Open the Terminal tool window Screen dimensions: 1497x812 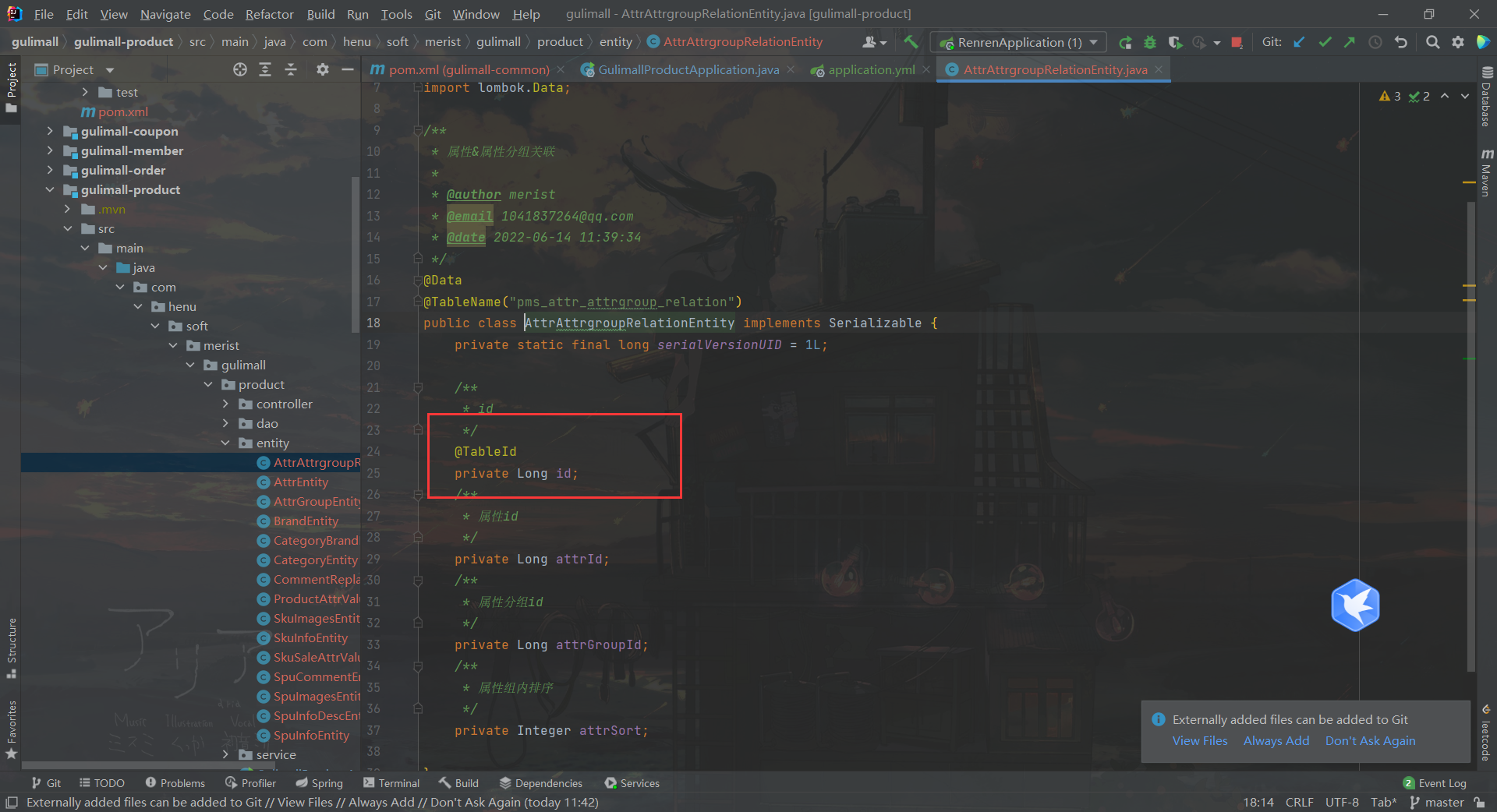[391, 783]
